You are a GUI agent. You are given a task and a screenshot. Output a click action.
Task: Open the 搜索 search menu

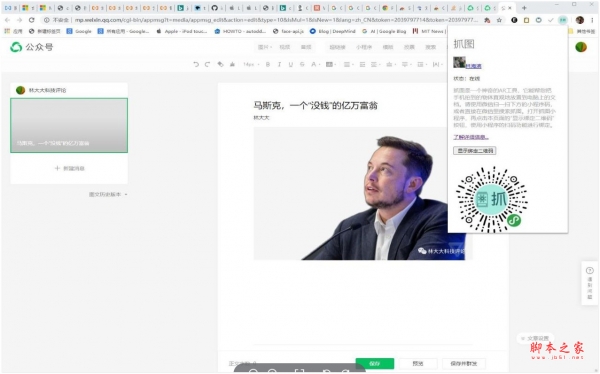tap(430, 47)
